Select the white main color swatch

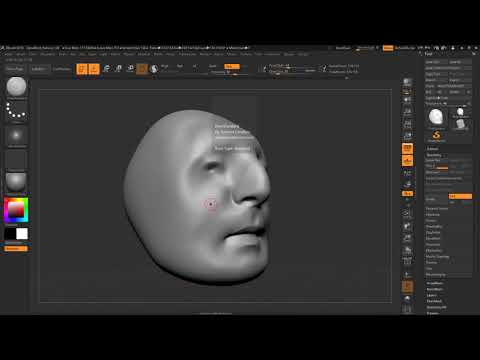tap(22, 234)
